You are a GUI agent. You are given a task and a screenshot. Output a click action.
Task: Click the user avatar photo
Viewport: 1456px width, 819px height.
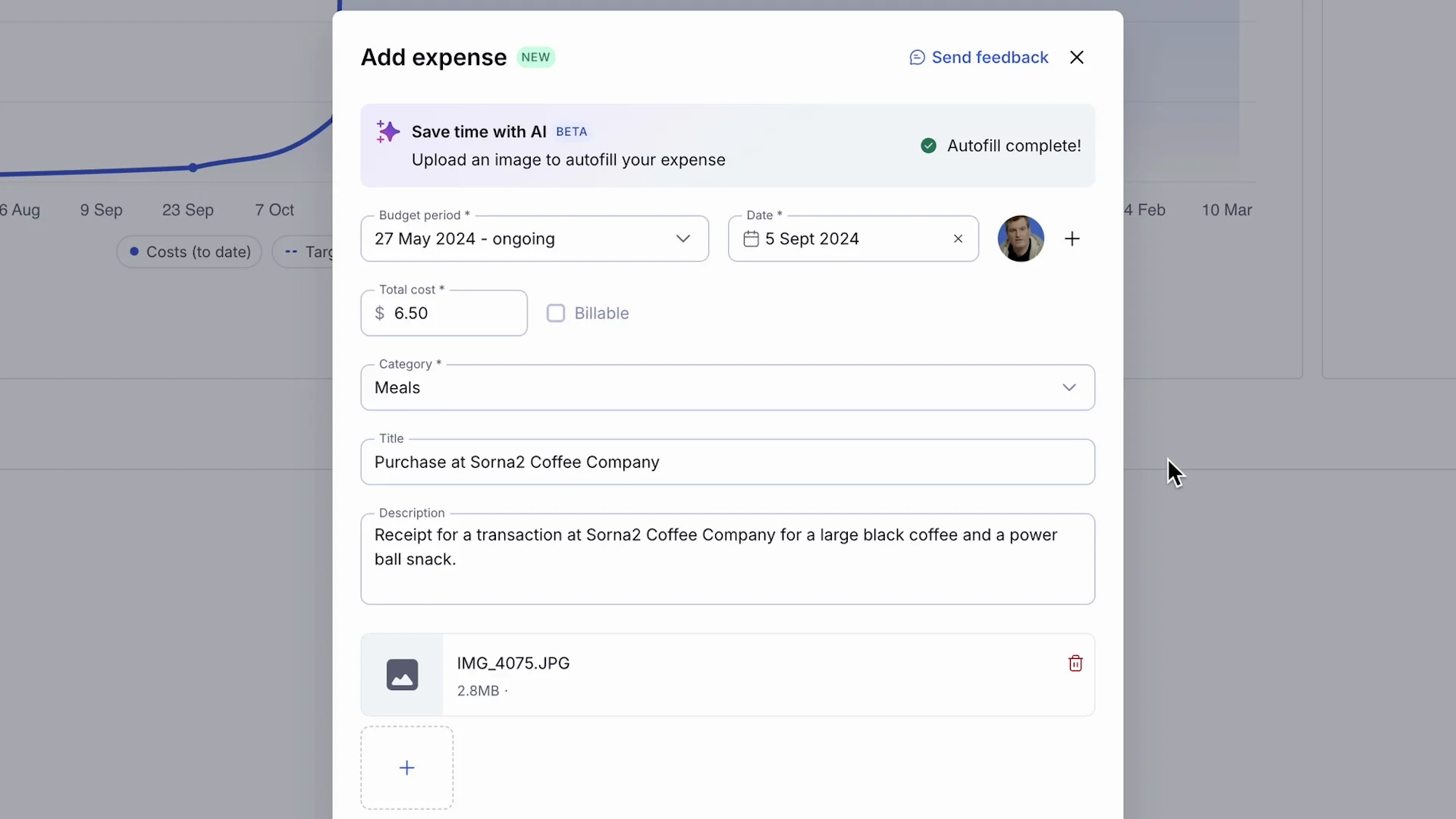[x=1020, y=238]
